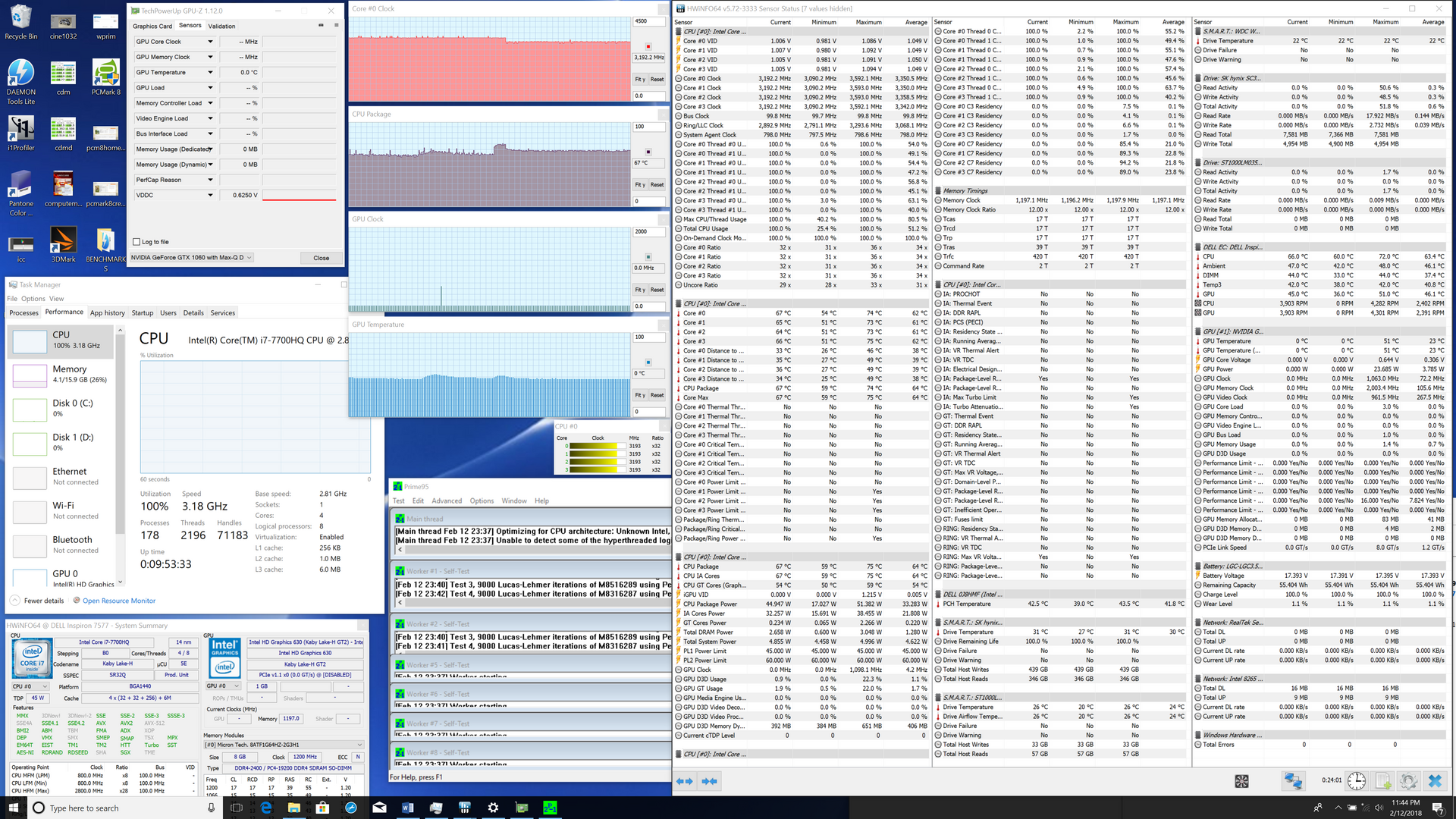Click GPU-Z camera screenshot icon
1456x819 pixels.
click(x=321, y=25)
